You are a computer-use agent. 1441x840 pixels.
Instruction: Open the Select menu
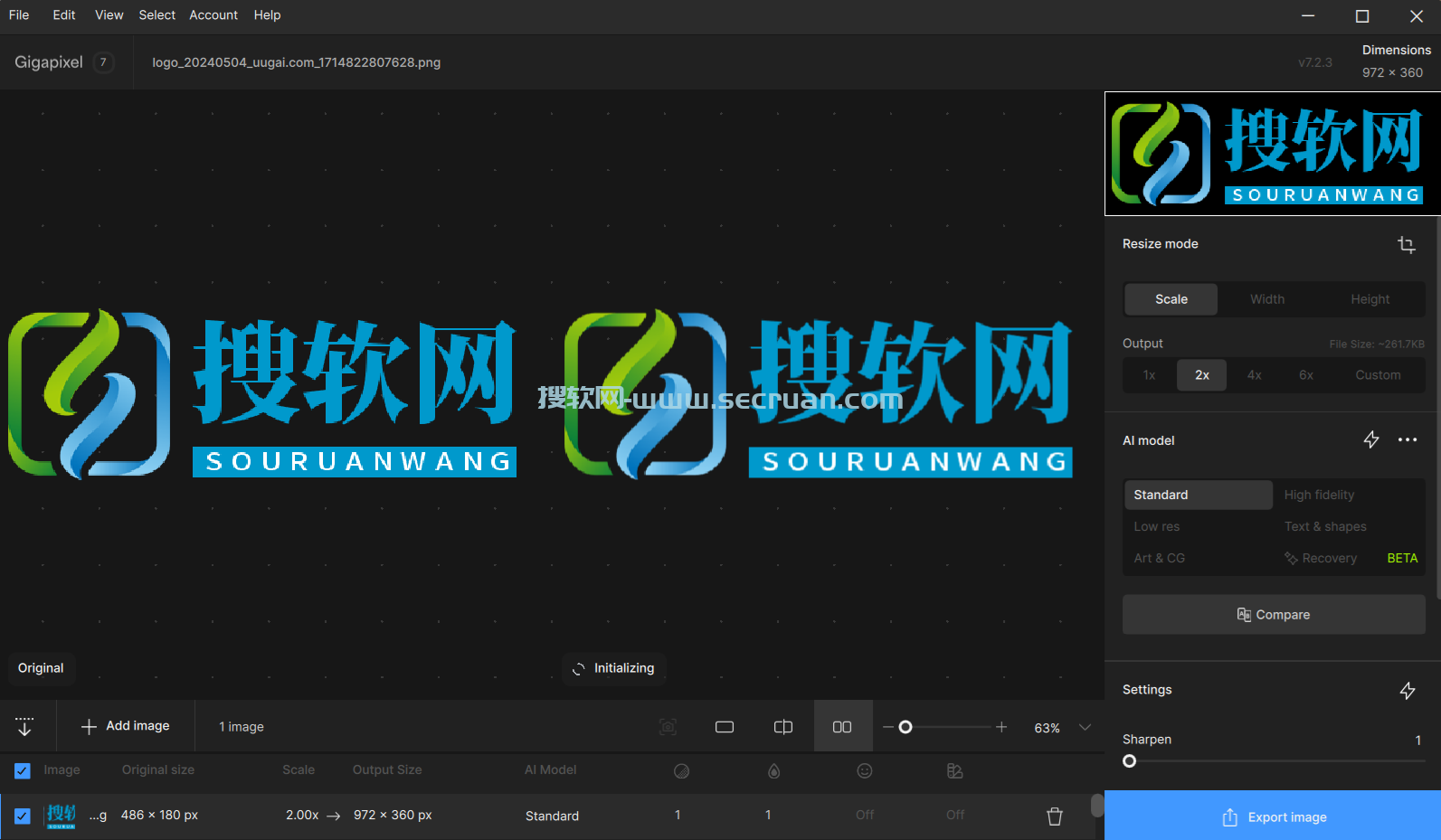tap(157, 15)
